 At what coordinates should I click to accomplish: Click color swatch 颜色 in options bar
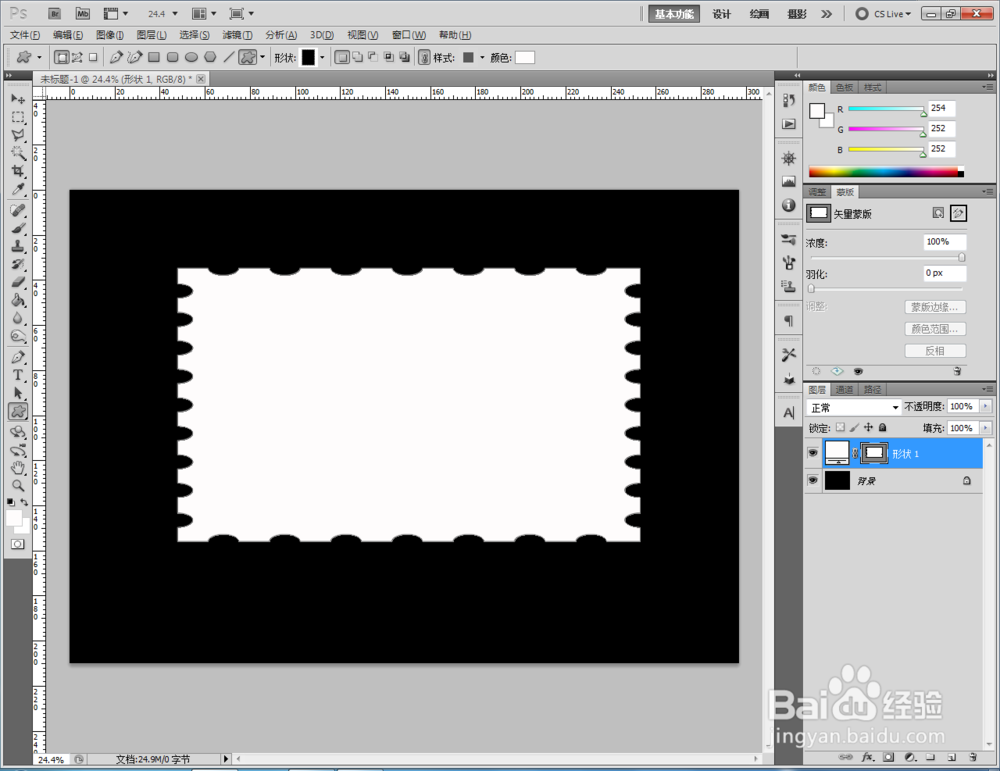tap(525, 57)
